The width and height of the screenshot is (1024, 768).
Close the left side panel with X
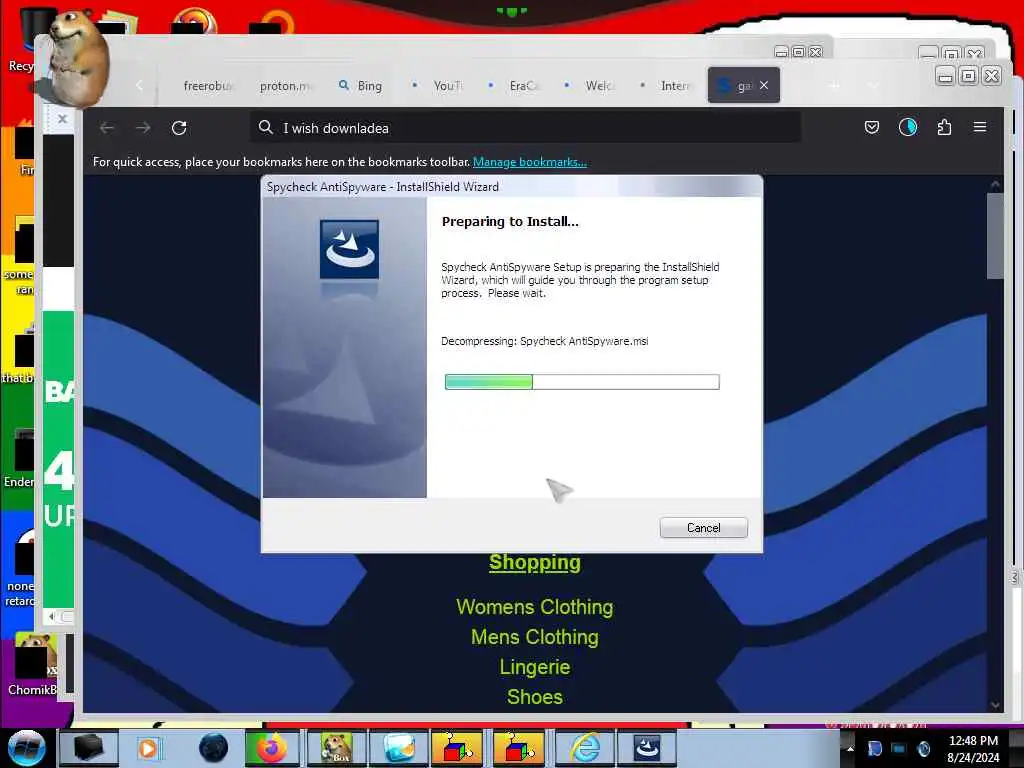62,119
